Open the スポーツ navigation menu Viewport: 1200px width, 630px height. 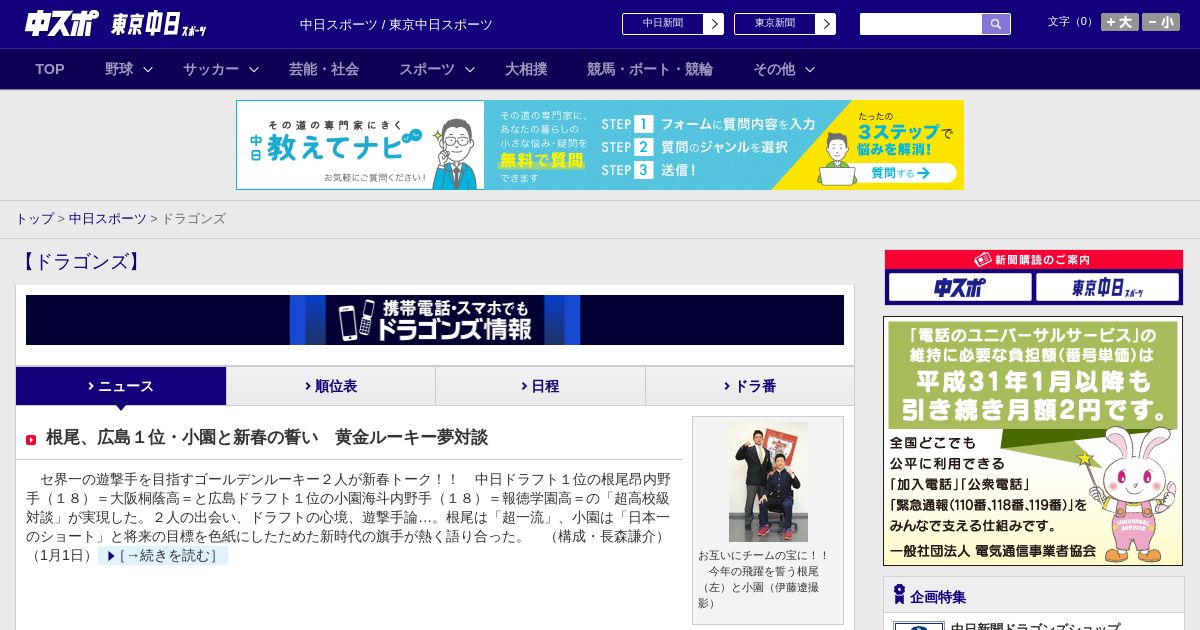pyautogui.click(x=427, y=69)
